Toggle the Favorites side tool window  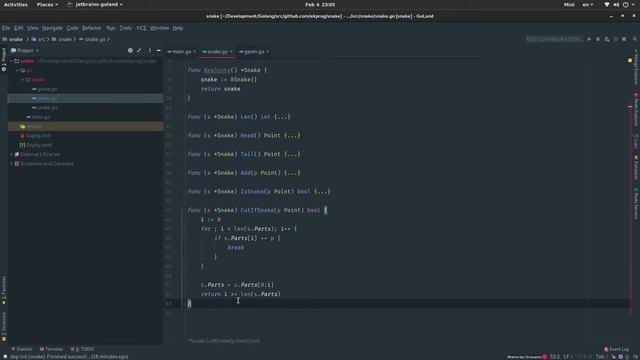coord(4,290)
